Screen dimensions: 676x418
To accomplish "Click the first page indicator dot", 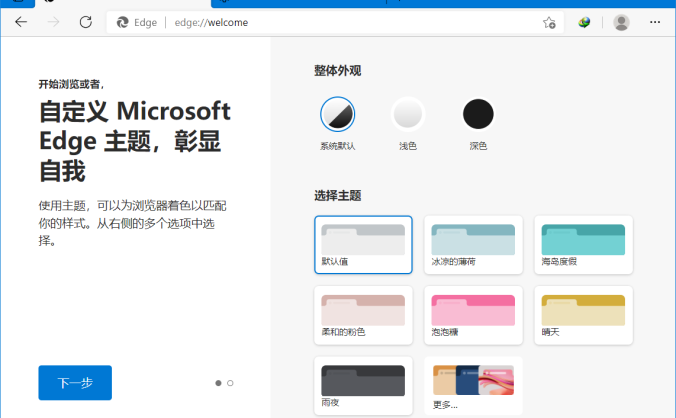I will click(218, 383).
